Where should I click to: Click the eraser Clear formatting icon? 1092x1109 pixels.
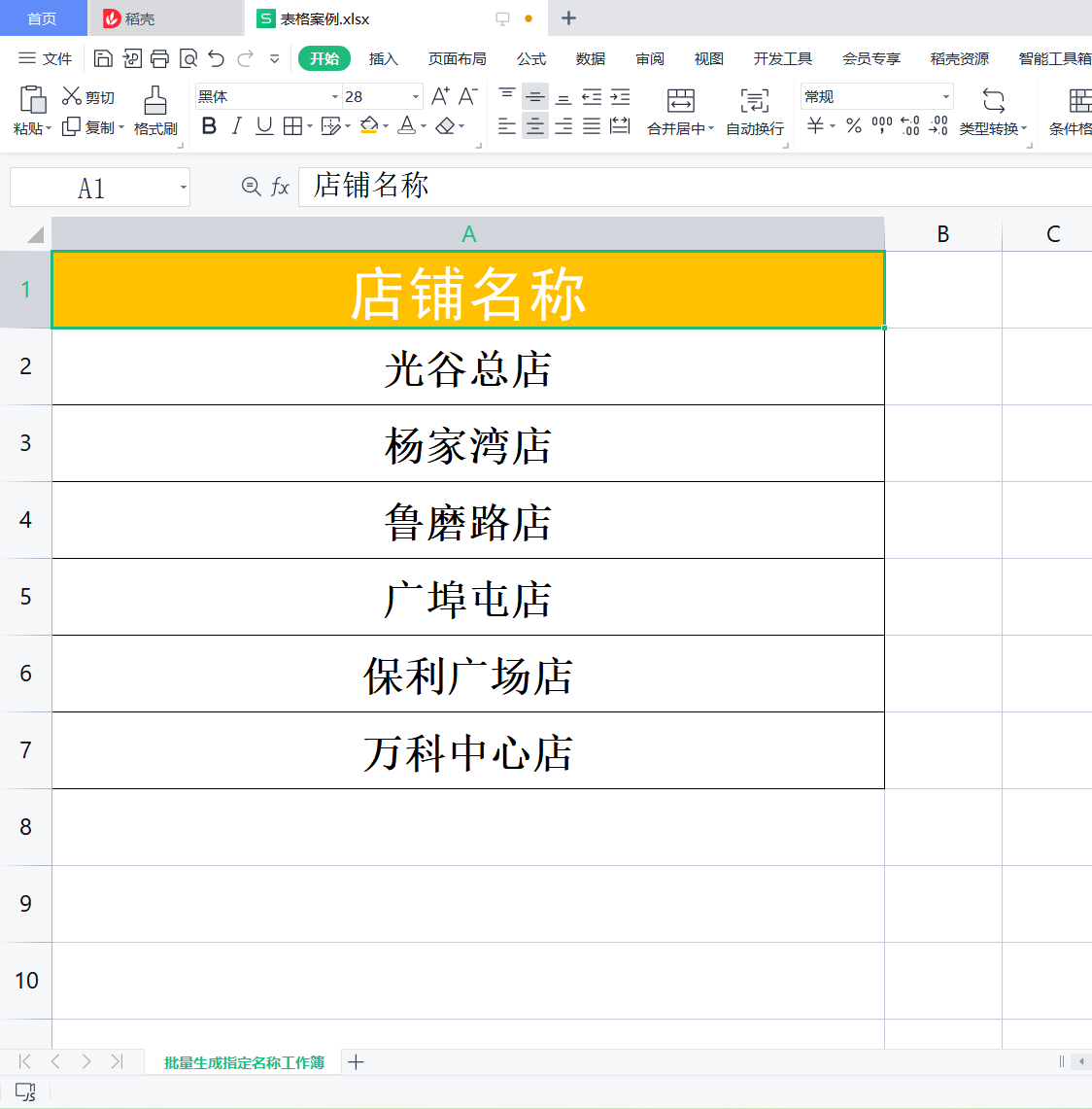pyautogui.click(x=445, y=126)
